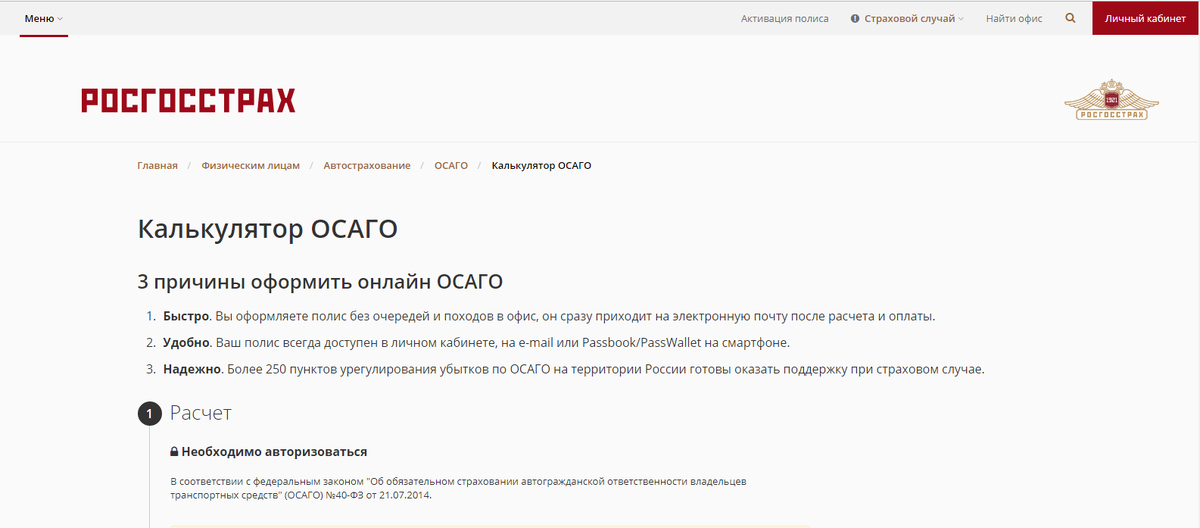Open the Личный кабинет button
The height and width of the screenshot is (528, 1200).
[1146, 18]
